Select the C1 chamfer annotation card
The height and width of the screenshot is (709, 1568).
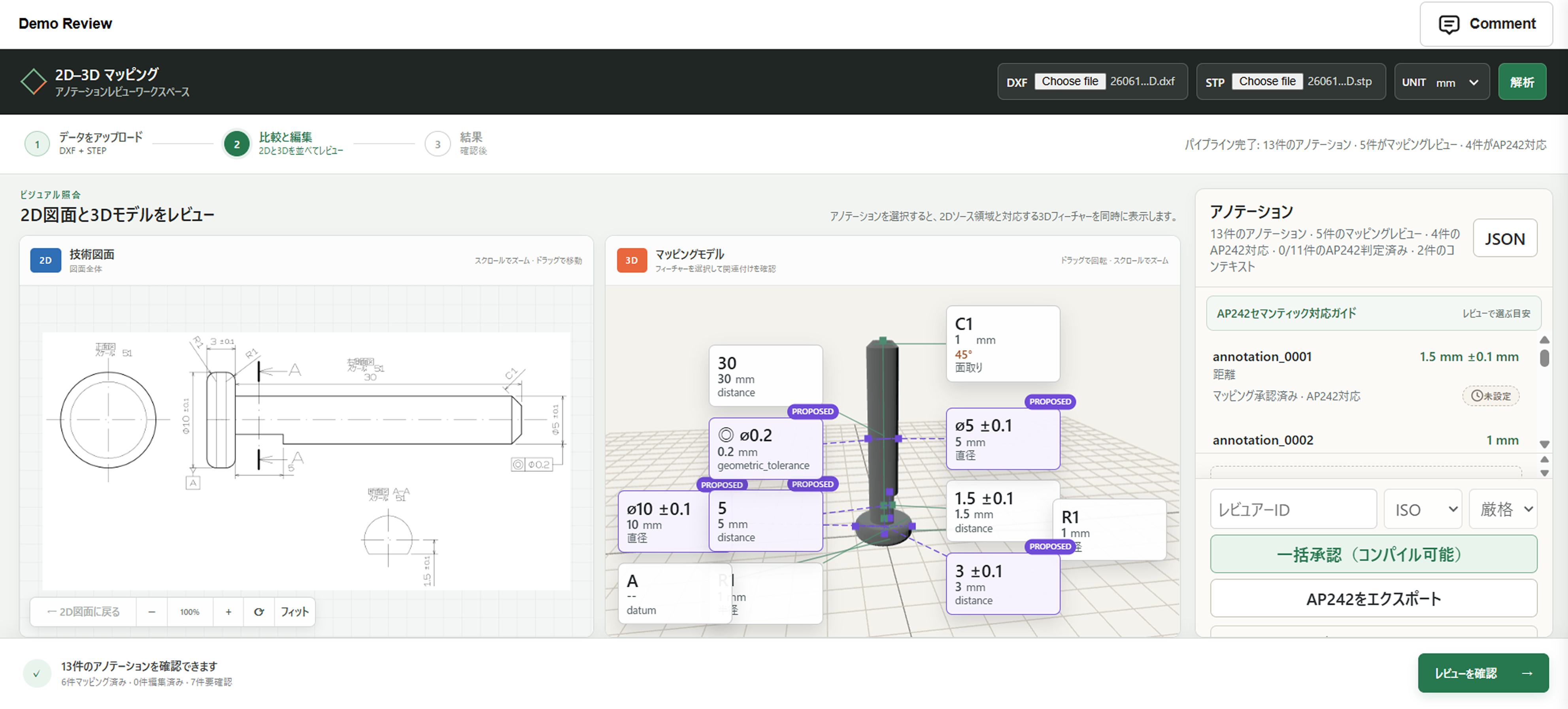pos(1002,344)
